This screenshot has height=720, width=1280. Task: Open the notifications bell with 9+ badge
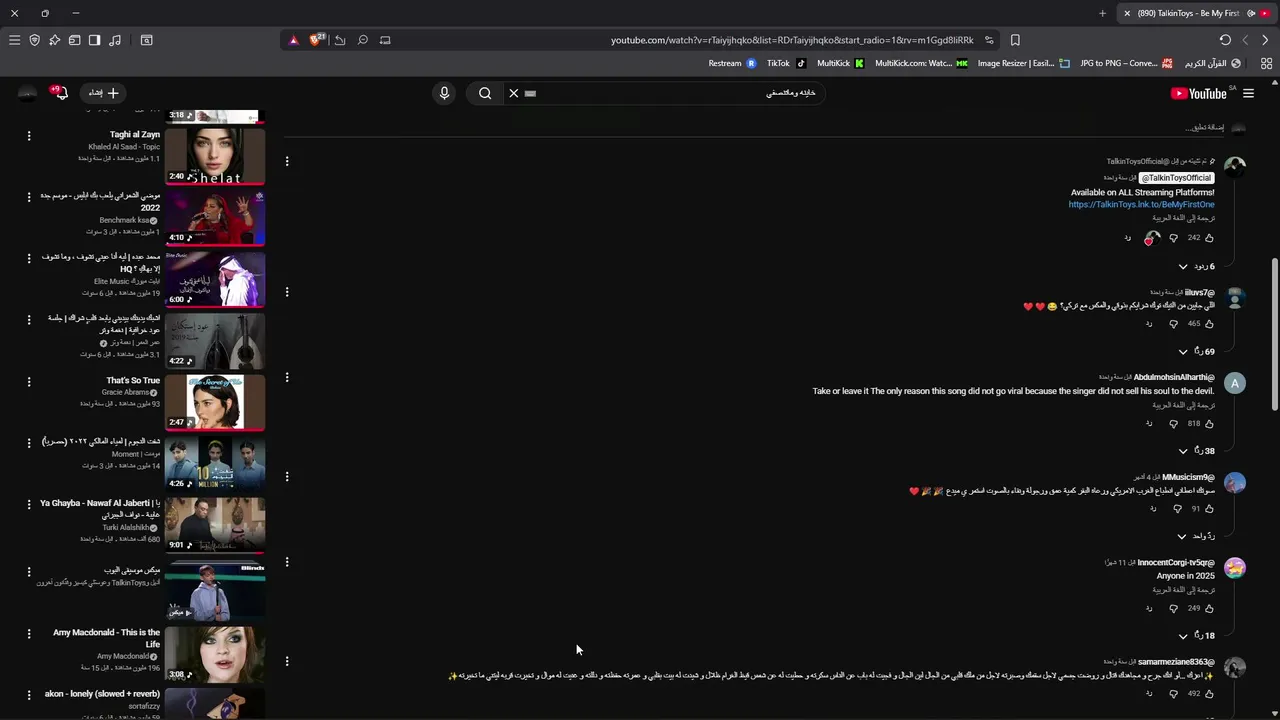coord(61,93)
